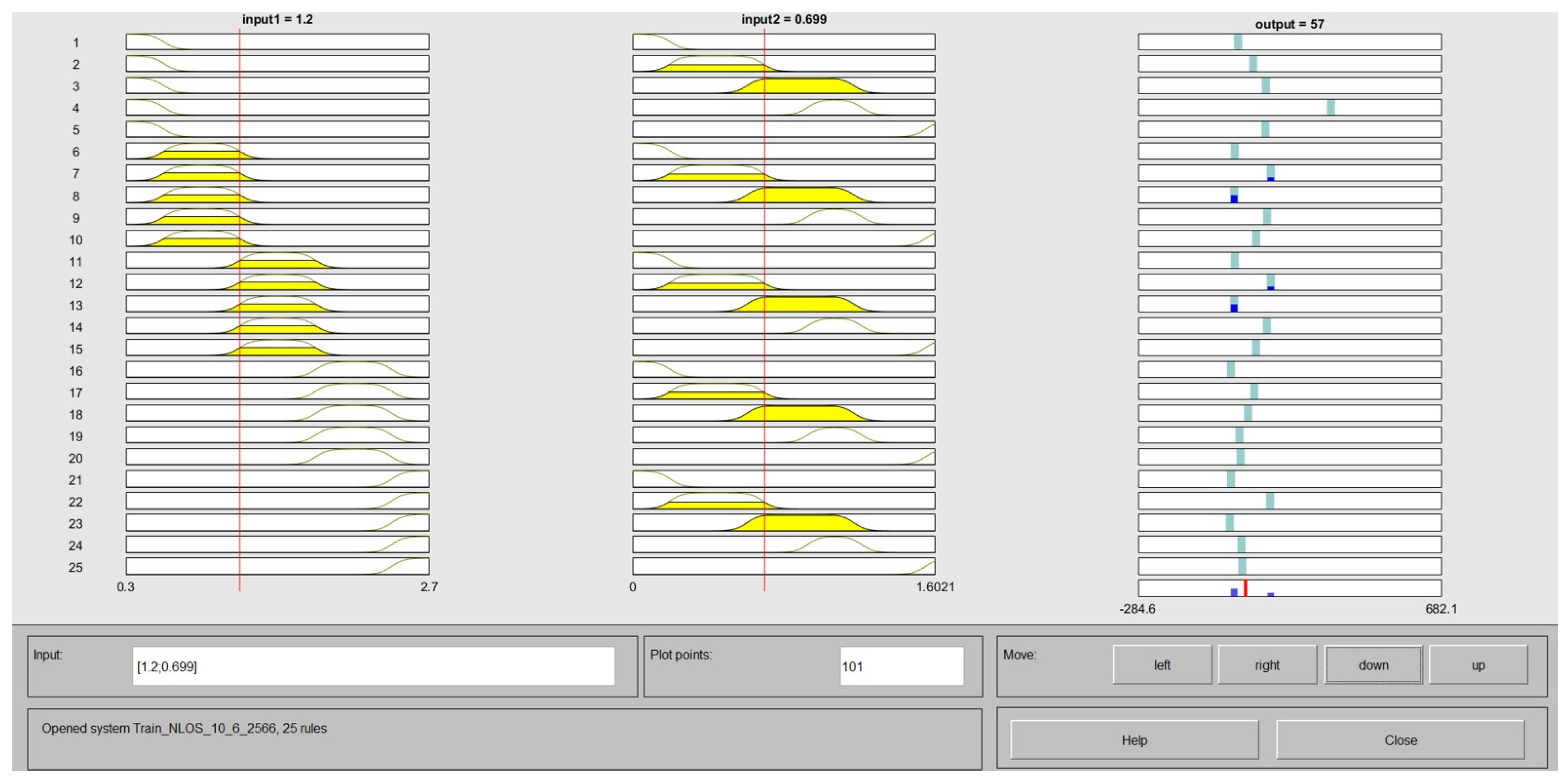Click the Input field showing [1.2;0.699]

click(x=373, y=666)
